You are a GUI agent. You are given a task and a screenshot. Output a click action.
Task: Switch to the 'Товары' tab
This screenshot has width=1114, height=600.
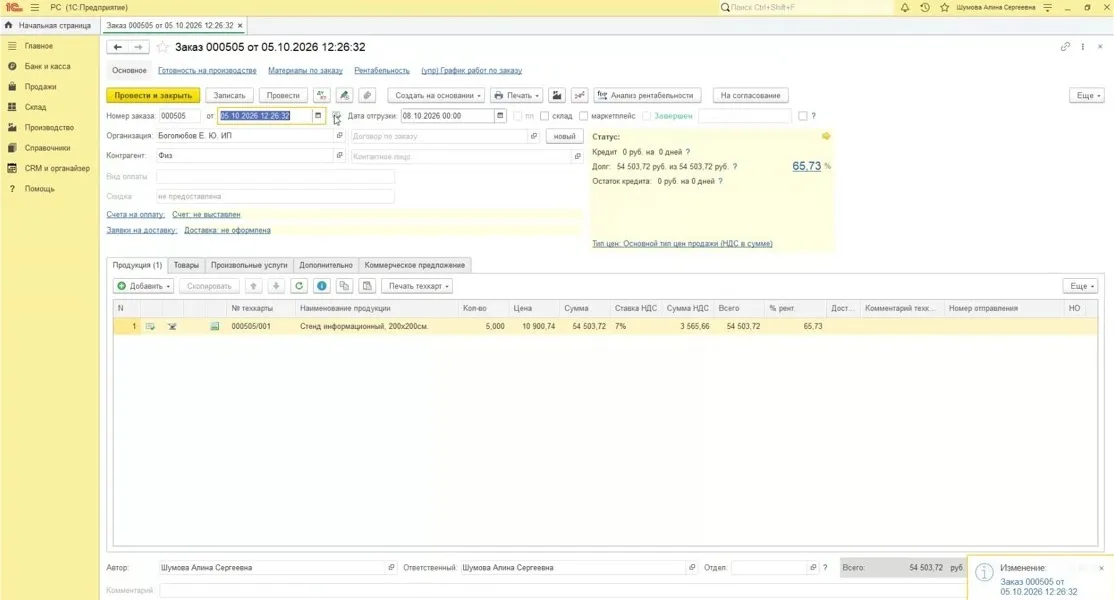click(186, 265)
